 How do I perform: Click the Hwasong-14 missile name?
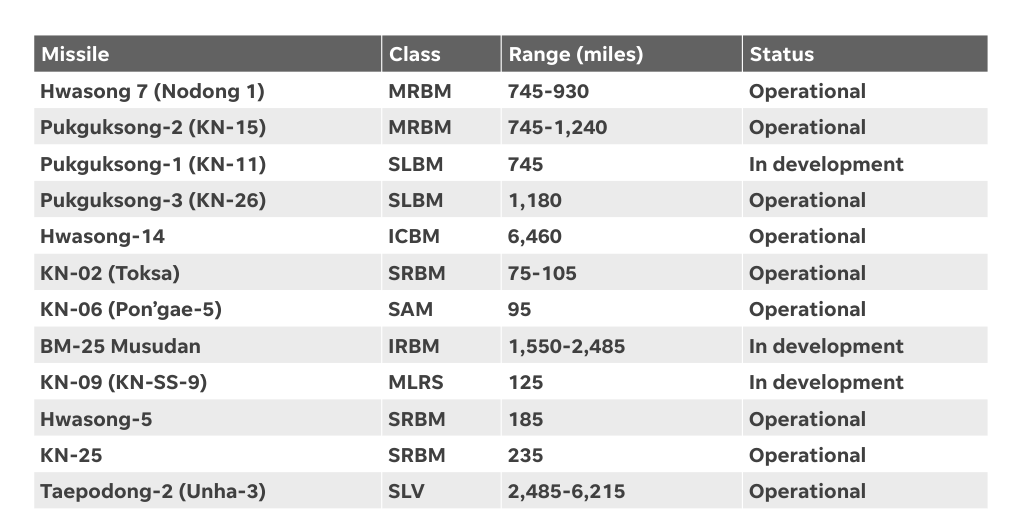(102, 237)
